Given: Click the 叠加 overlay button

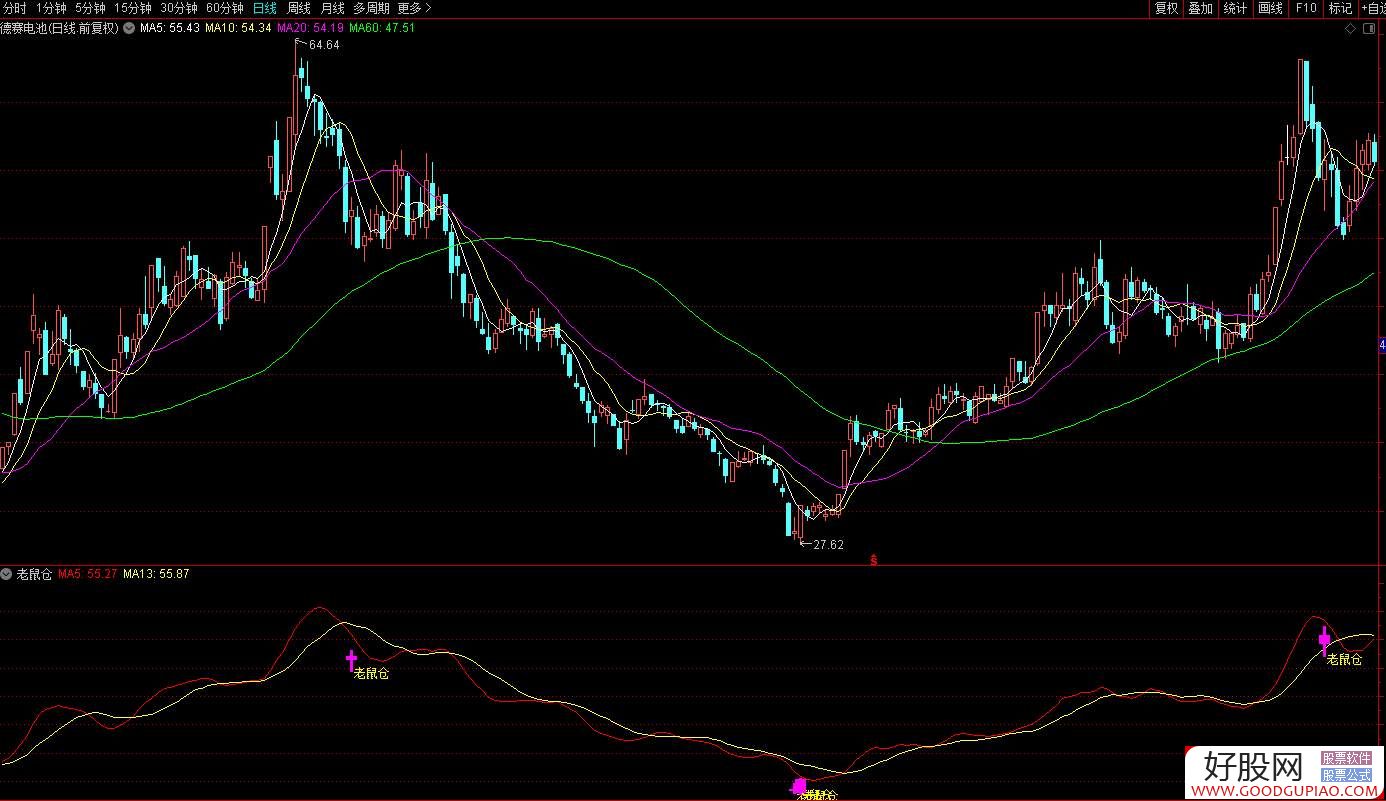Looking at the screenshot, I should 1200,8.
